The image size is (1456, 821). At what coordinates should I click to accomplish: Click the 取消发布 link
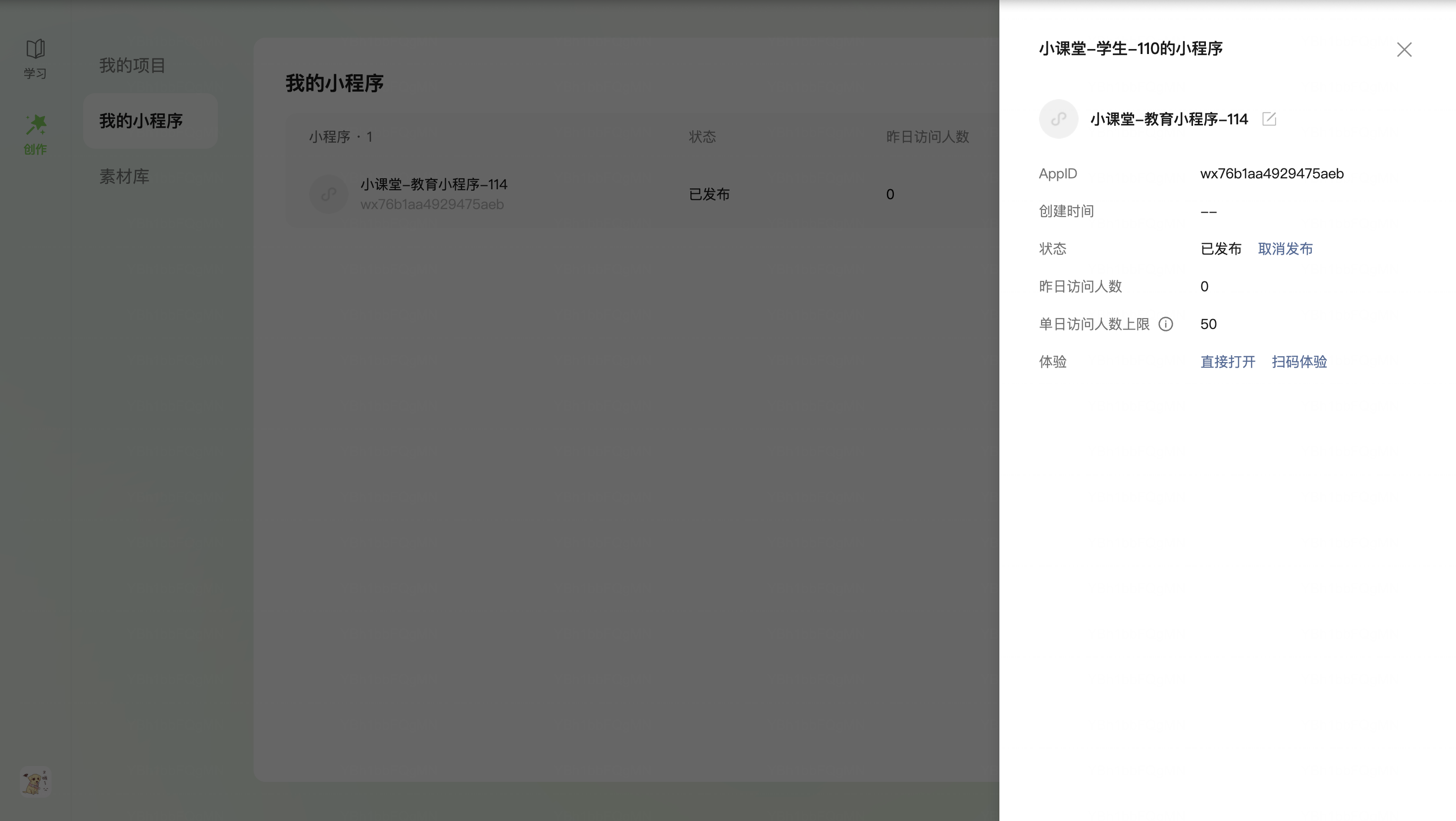click(1285, 249)
